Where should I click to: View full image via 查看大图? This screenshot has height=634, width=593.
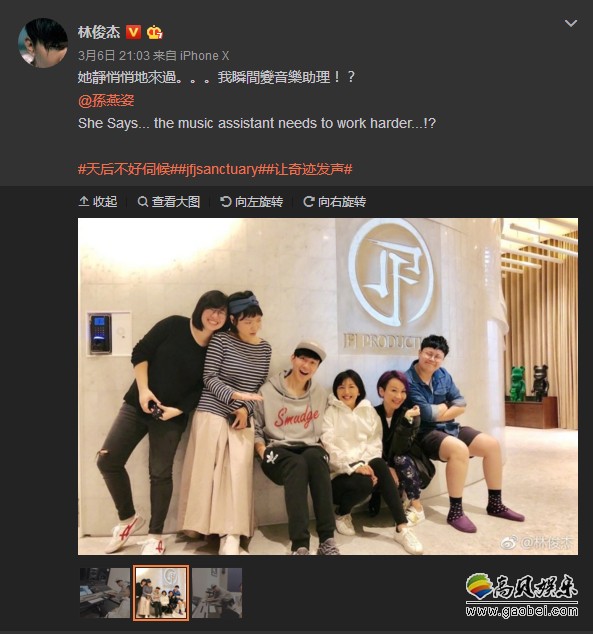(169, 201)
